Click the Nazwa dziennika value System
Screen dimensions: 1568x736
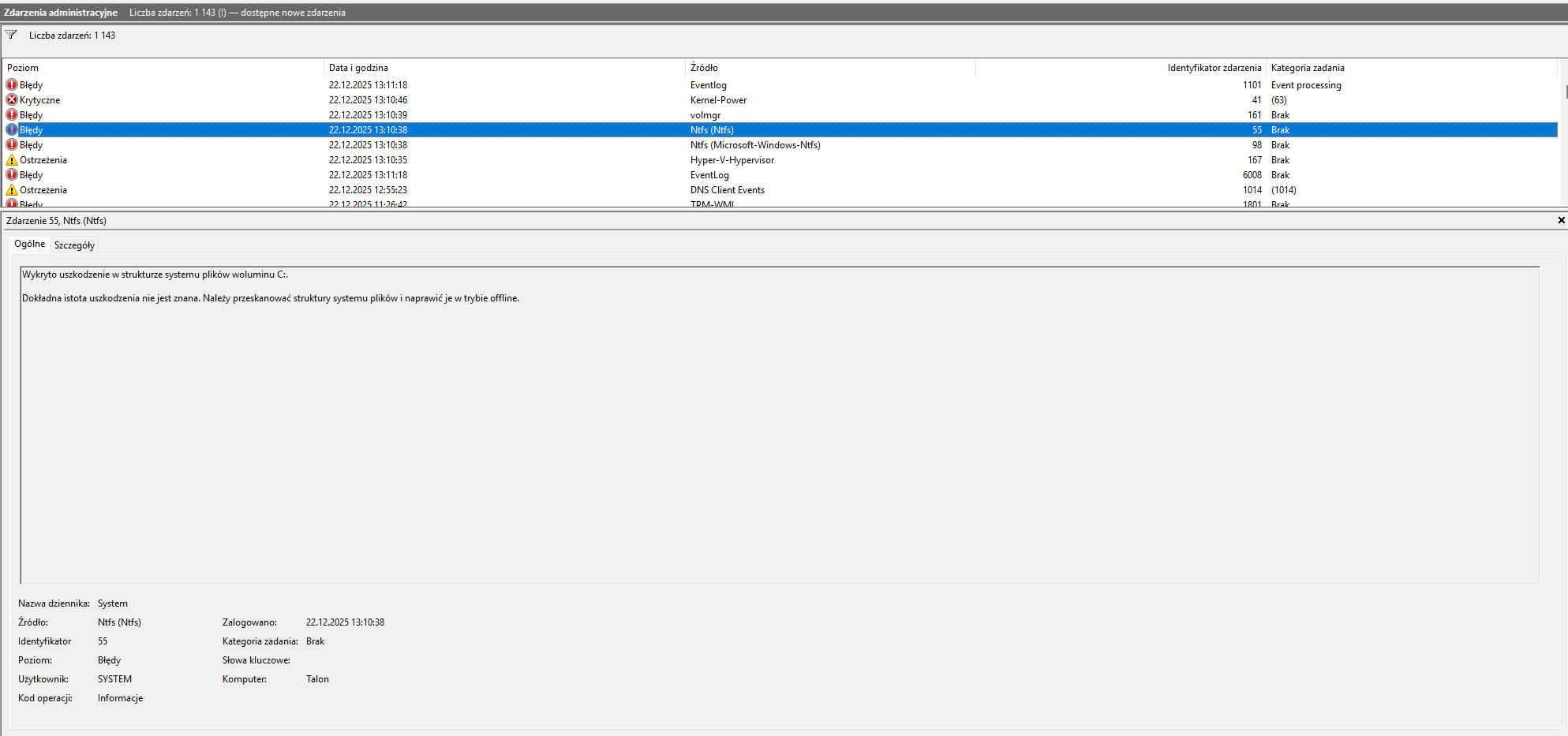coord(113,603)
